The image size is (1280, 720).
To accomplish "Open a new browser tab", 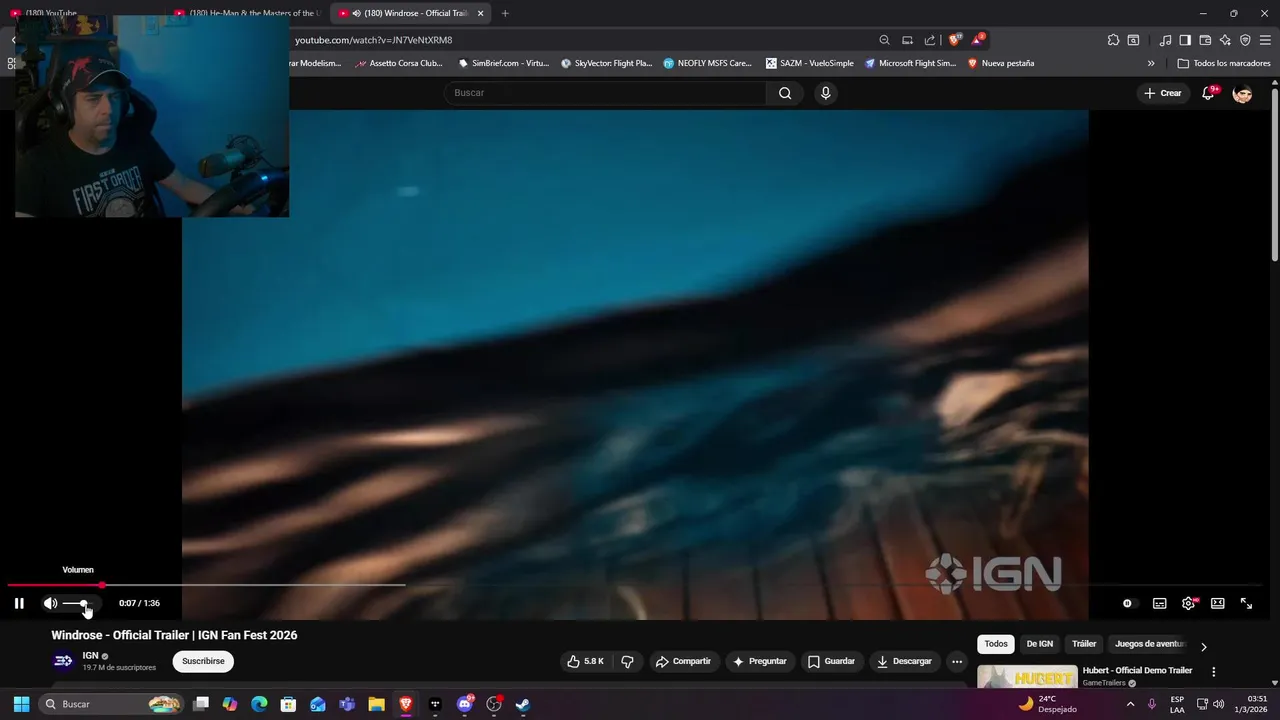I will click(505, 13).
